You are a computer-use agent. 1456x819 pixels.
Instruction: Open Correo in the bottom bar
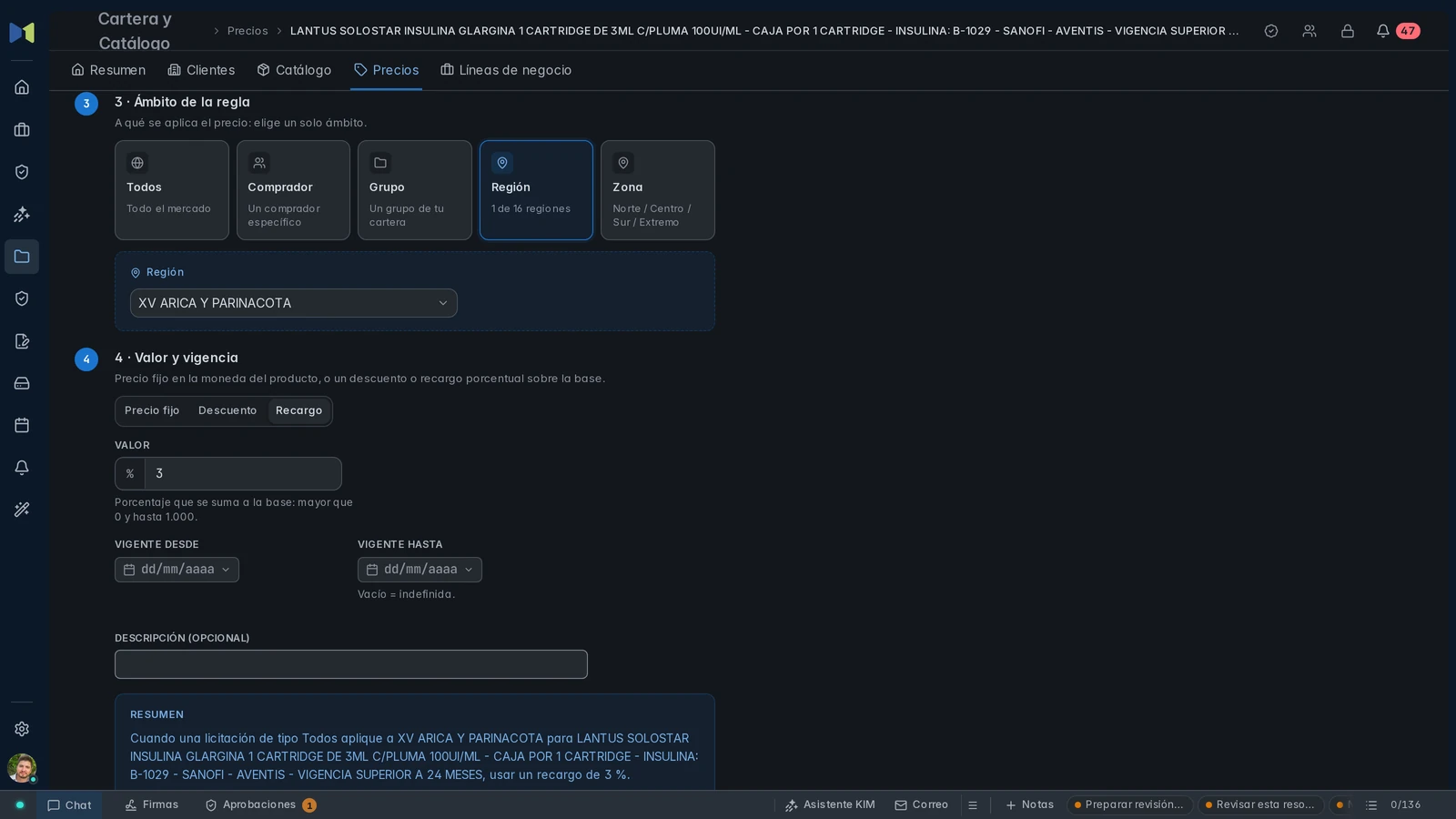921,805
